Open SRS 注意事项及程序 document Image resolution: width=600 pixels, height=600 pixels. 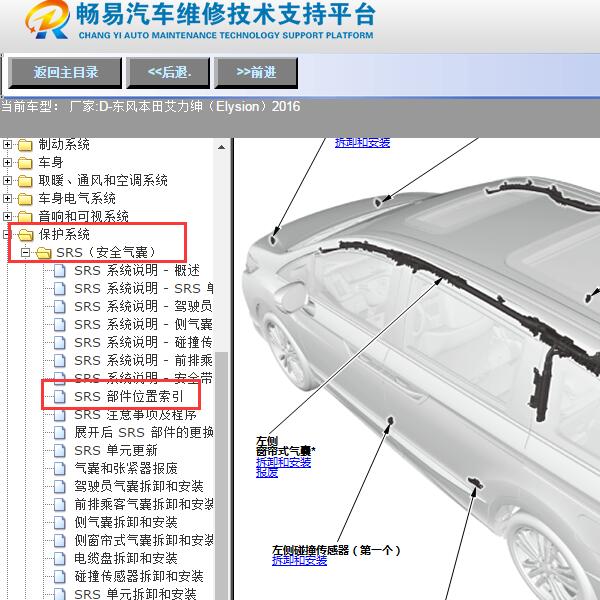point(135,415)
